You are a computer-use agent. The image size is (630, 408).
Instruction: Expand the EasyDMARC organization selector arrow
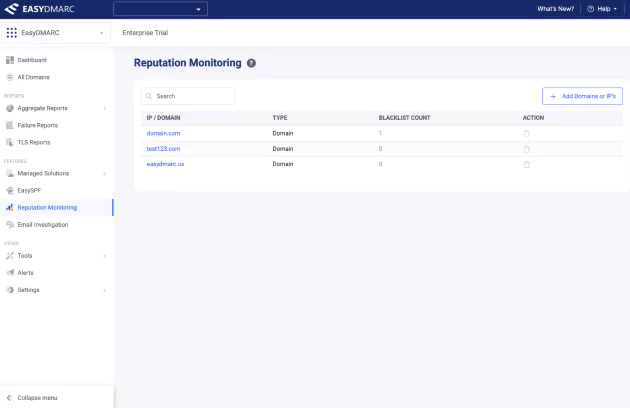[x=101, y=33]
